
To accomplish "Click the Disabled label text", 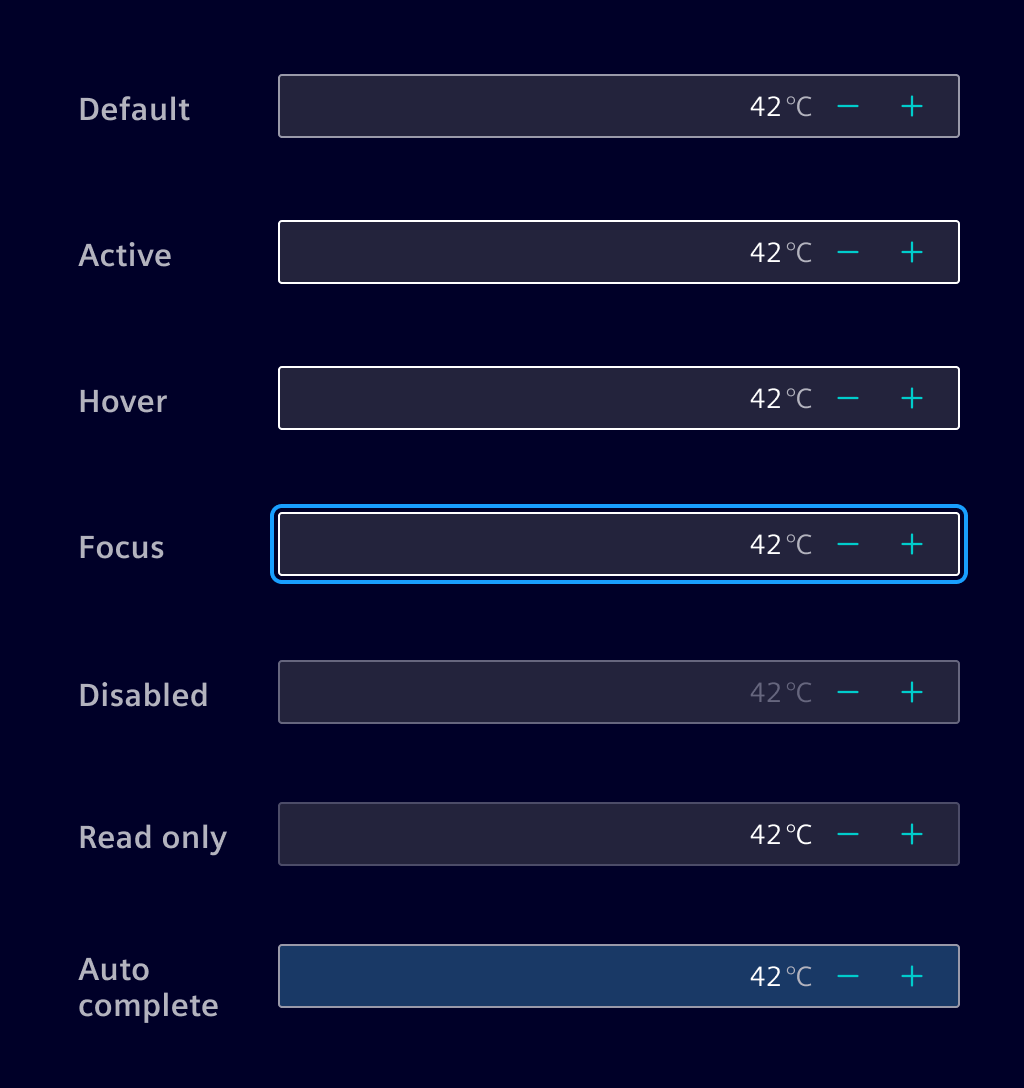I will pyautogui.click(x=143, y=694).
